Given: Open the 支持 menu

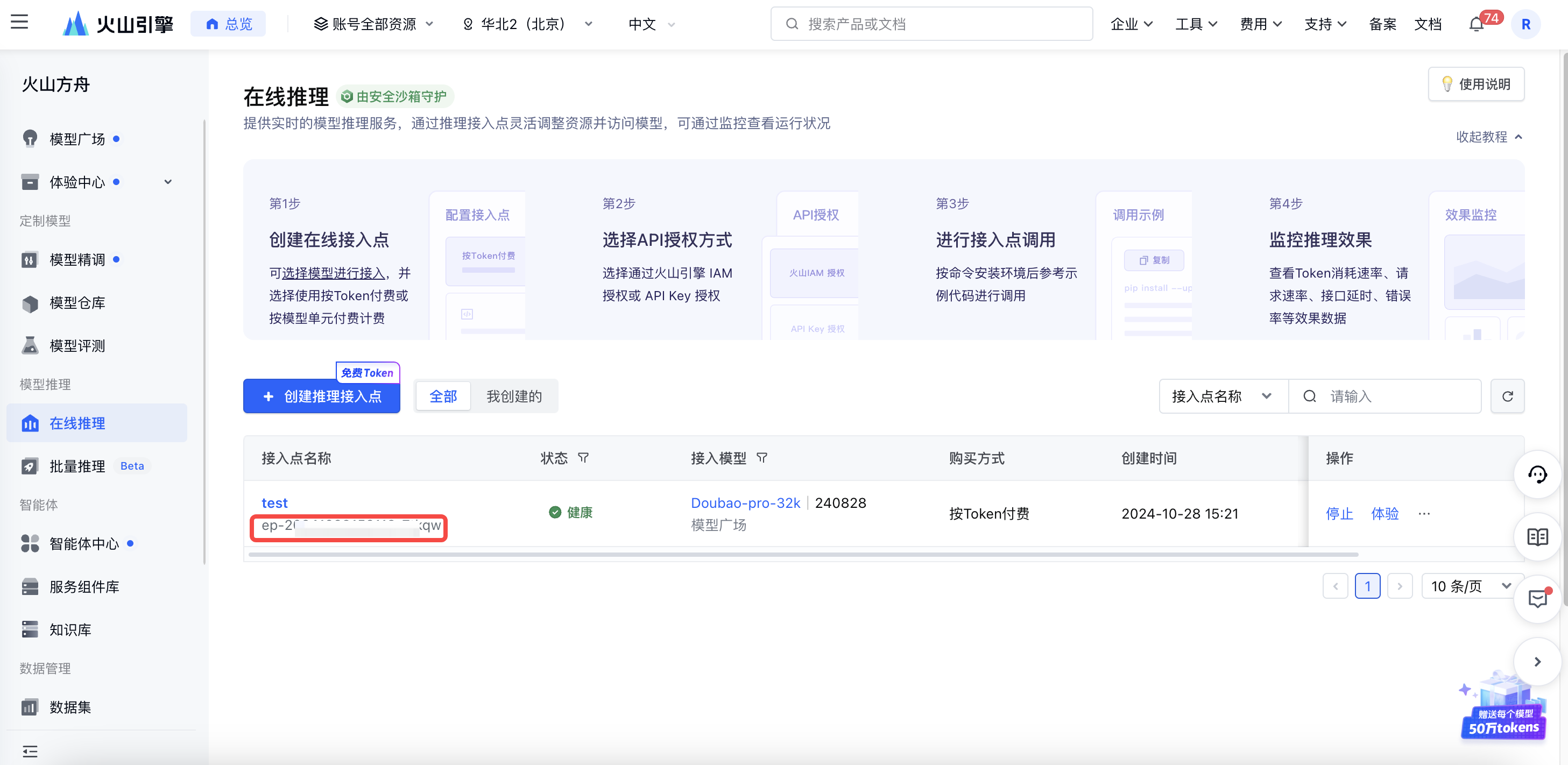Looking at the screenshot, I should (1325, 24).
